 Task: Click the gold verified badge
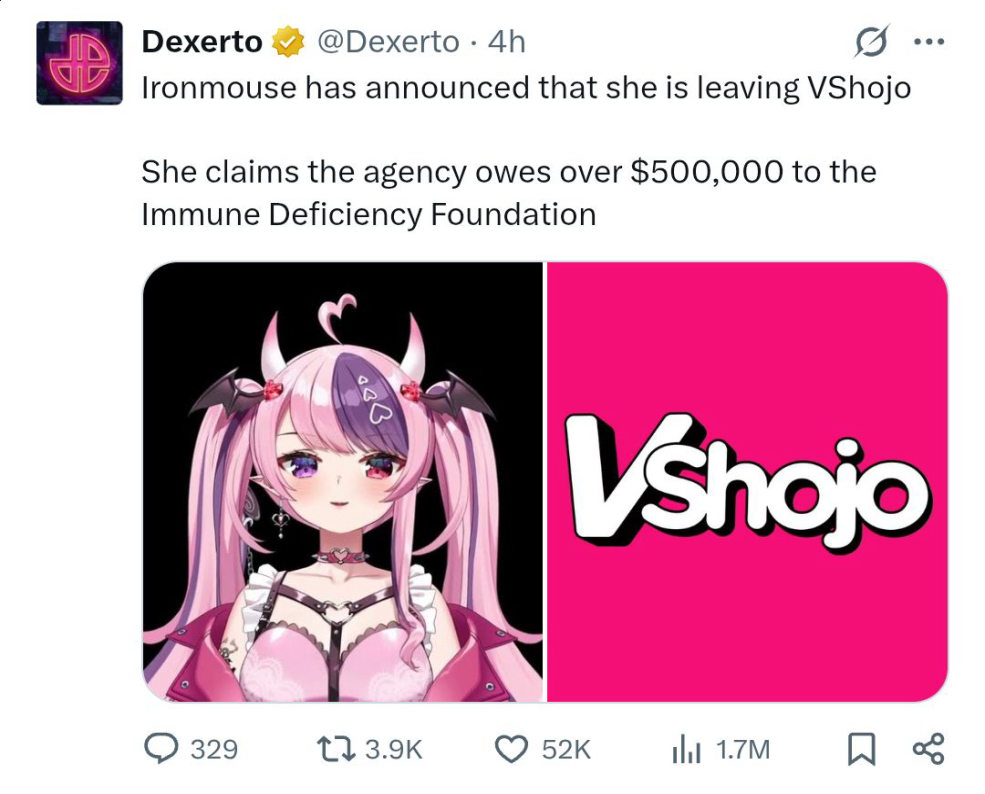(x=288, y=42)
